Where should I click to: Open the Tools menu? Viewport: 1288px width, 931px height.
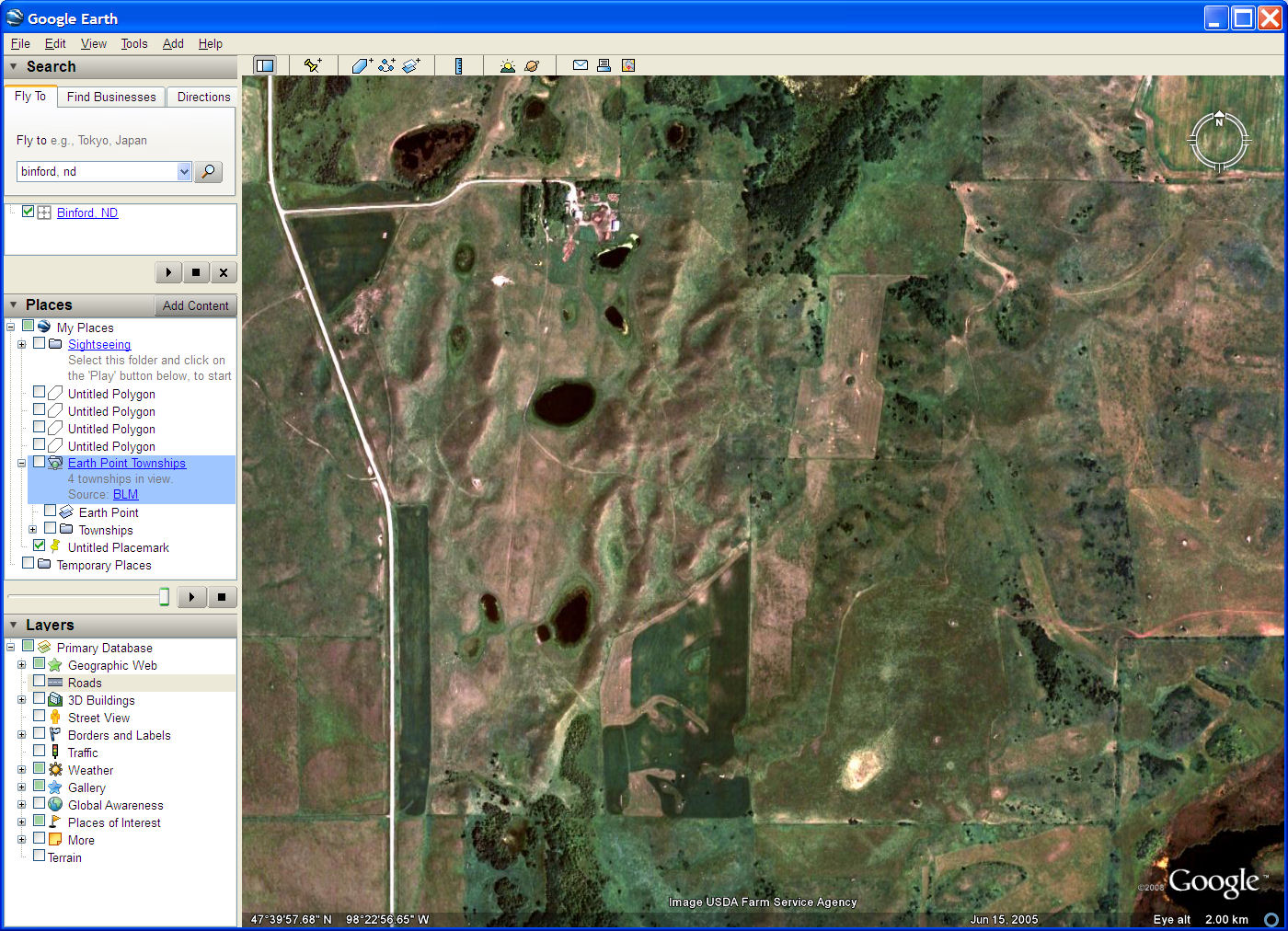point(134,43)
